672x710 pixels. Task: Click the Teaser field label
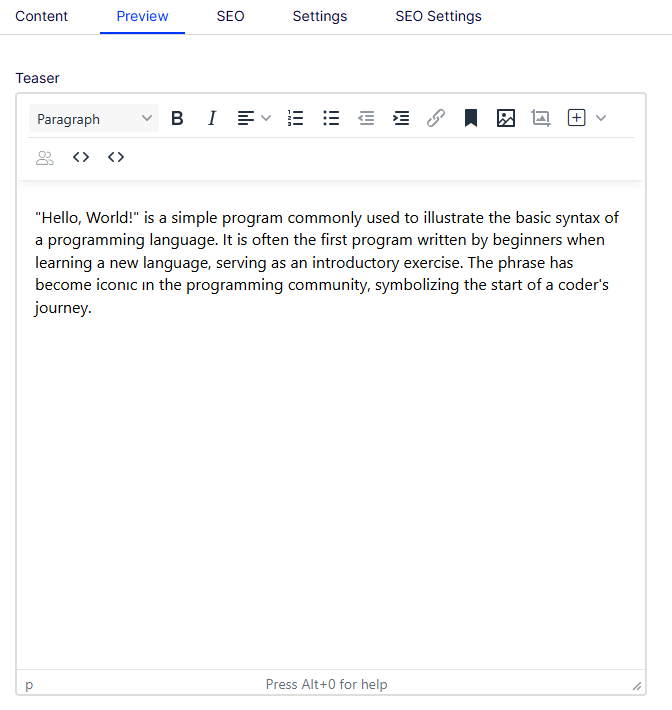point(38,78)
